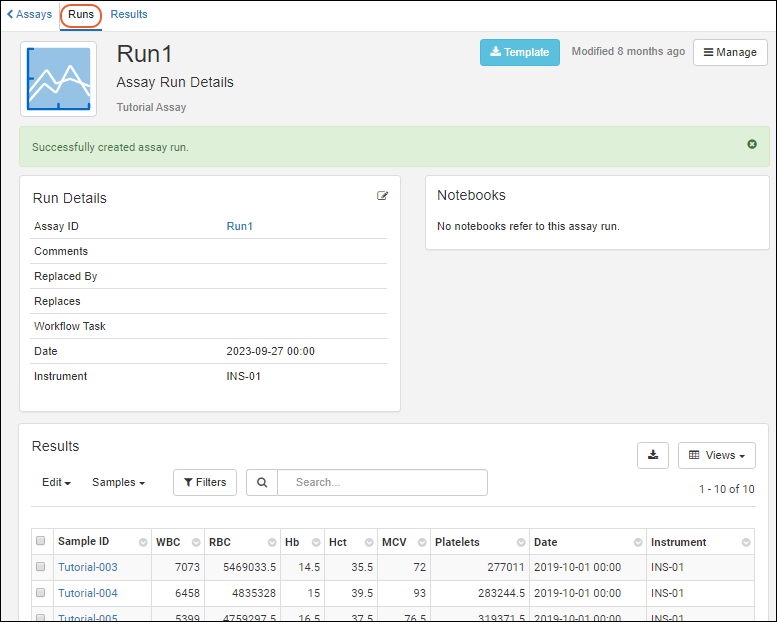This screenshot has height=622, width=777.
Task: Open the Filters button
Action: click(x=205, y=482)
